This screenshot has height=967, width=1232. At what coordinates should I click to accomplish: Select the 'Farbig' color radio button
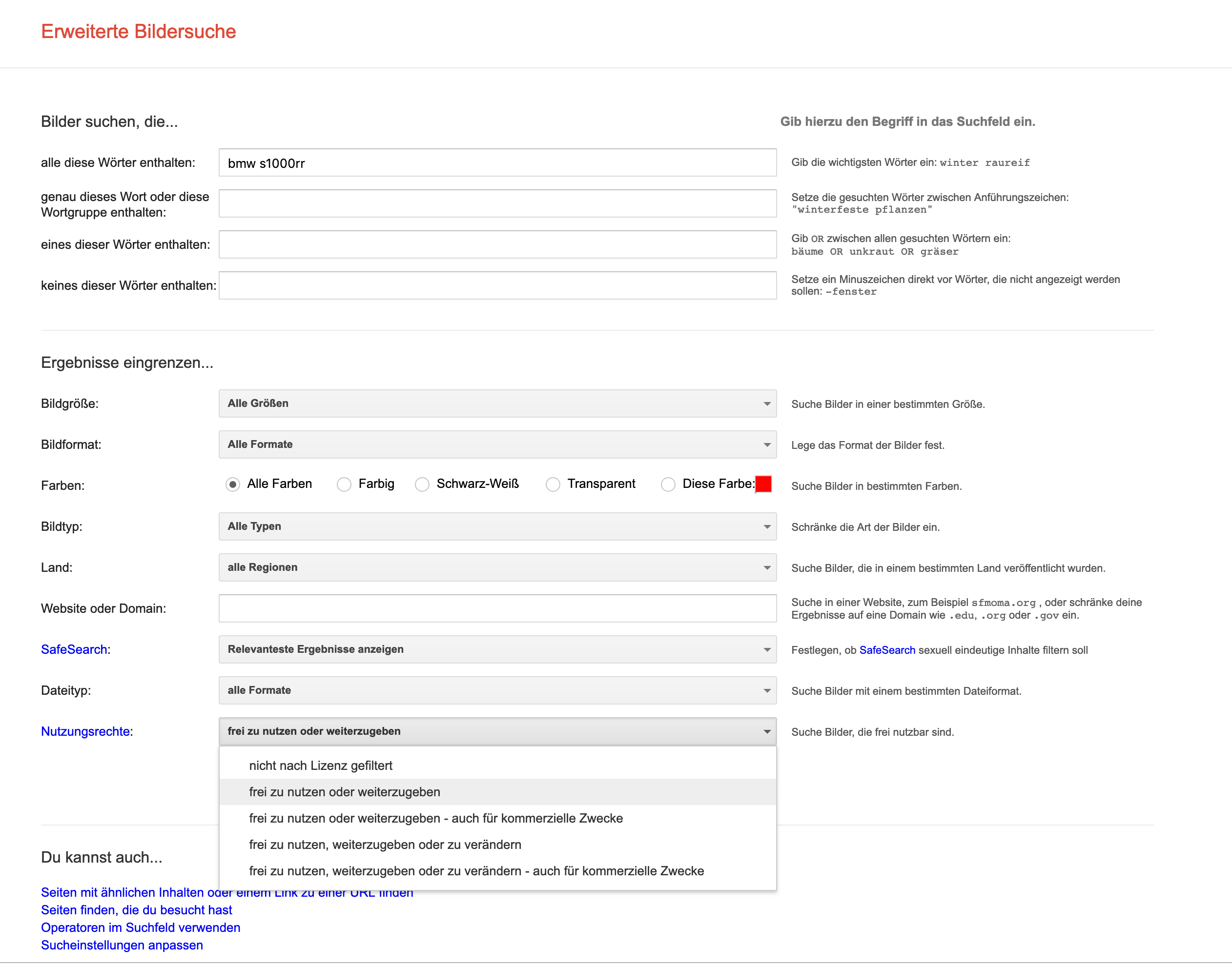344,484
